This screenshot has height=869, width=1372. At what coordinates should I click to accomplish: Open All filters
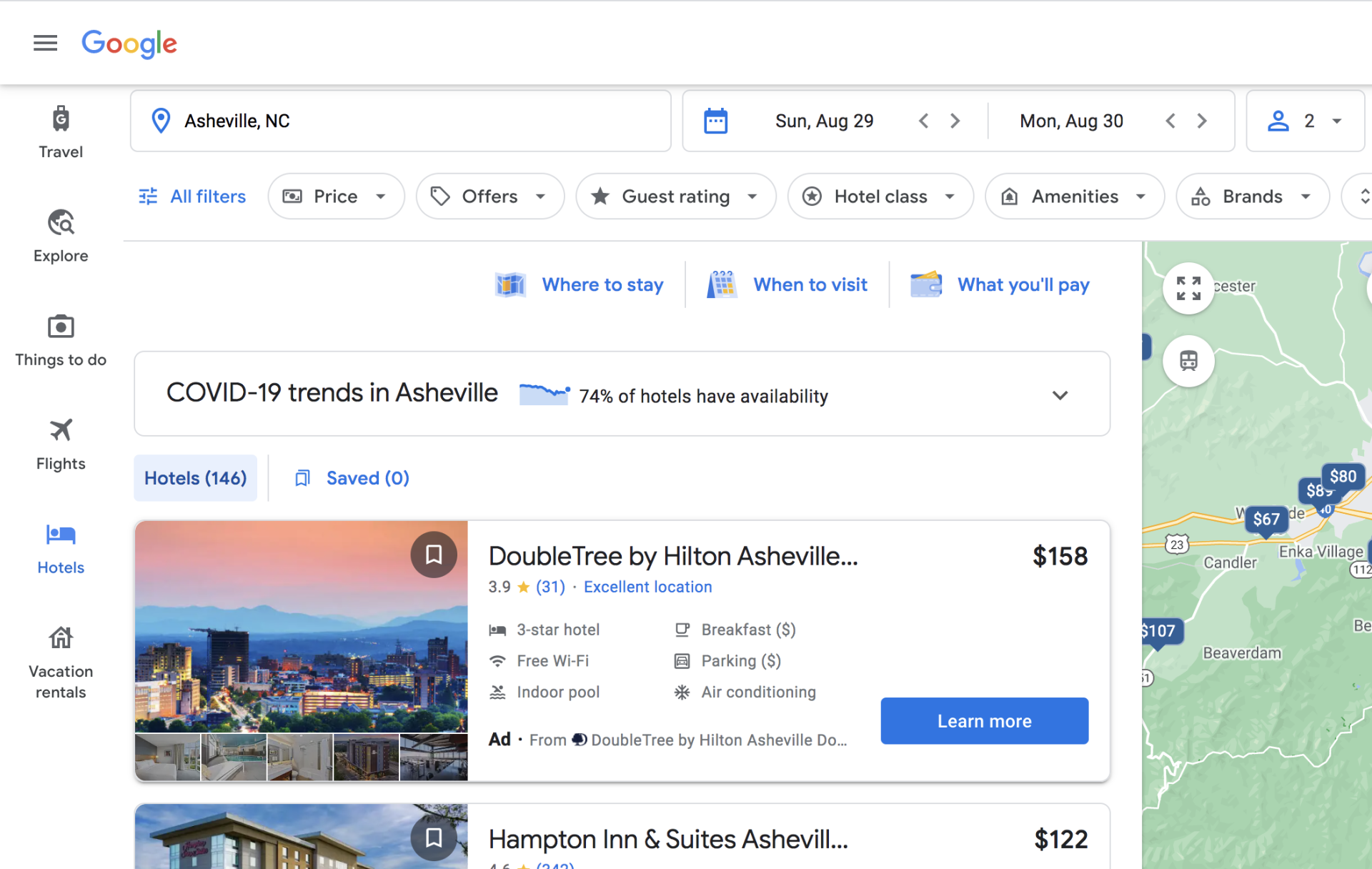pos(192,197)
